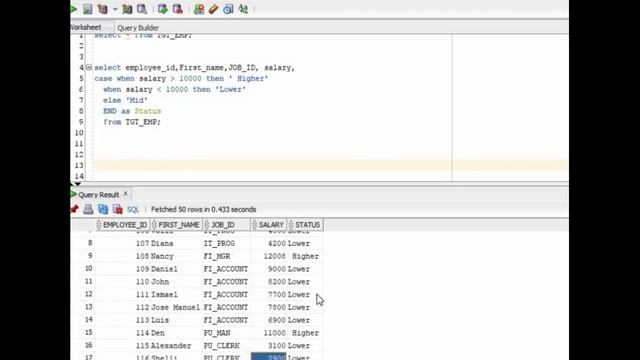
Task: Click the SQL link in results toolbar
Action: [133, 209]
